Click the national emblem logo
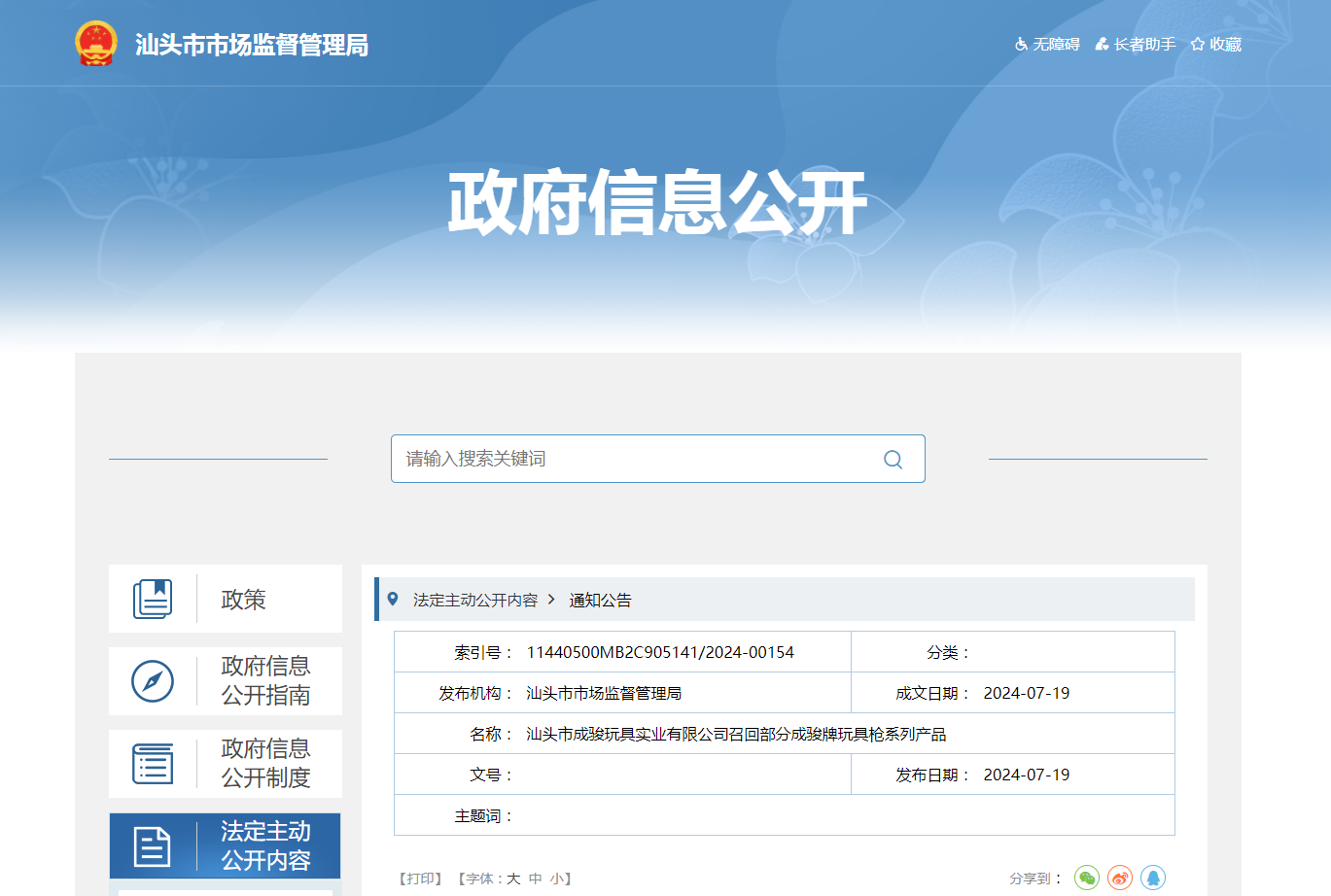Image resolution: width=1331 pixels, height=896 pixels. [x=96, y=44]
